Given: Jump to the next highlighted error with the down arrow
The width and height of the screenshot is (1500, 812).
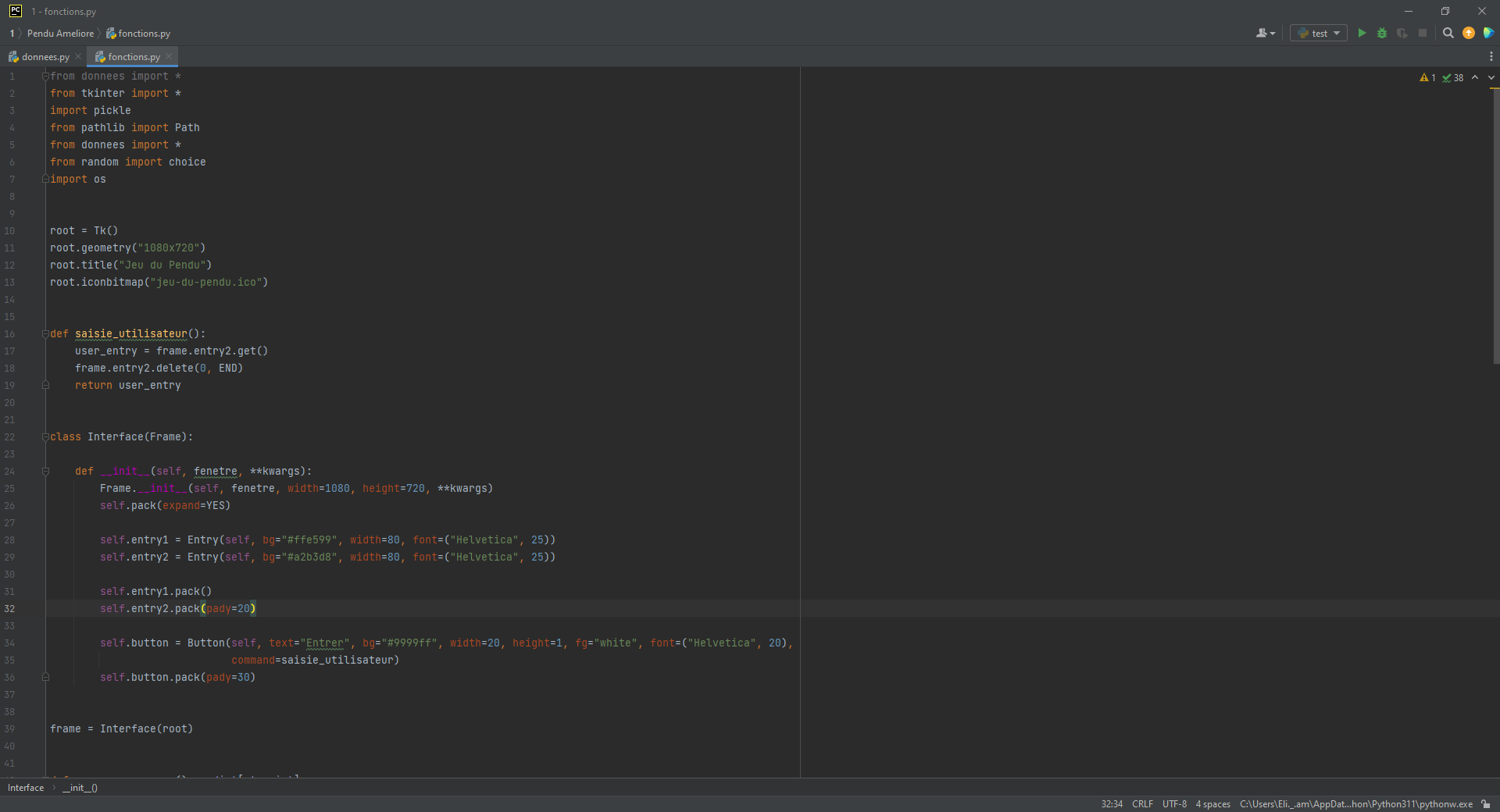Looking at the screenshot, I should [x=1491, y=77].
